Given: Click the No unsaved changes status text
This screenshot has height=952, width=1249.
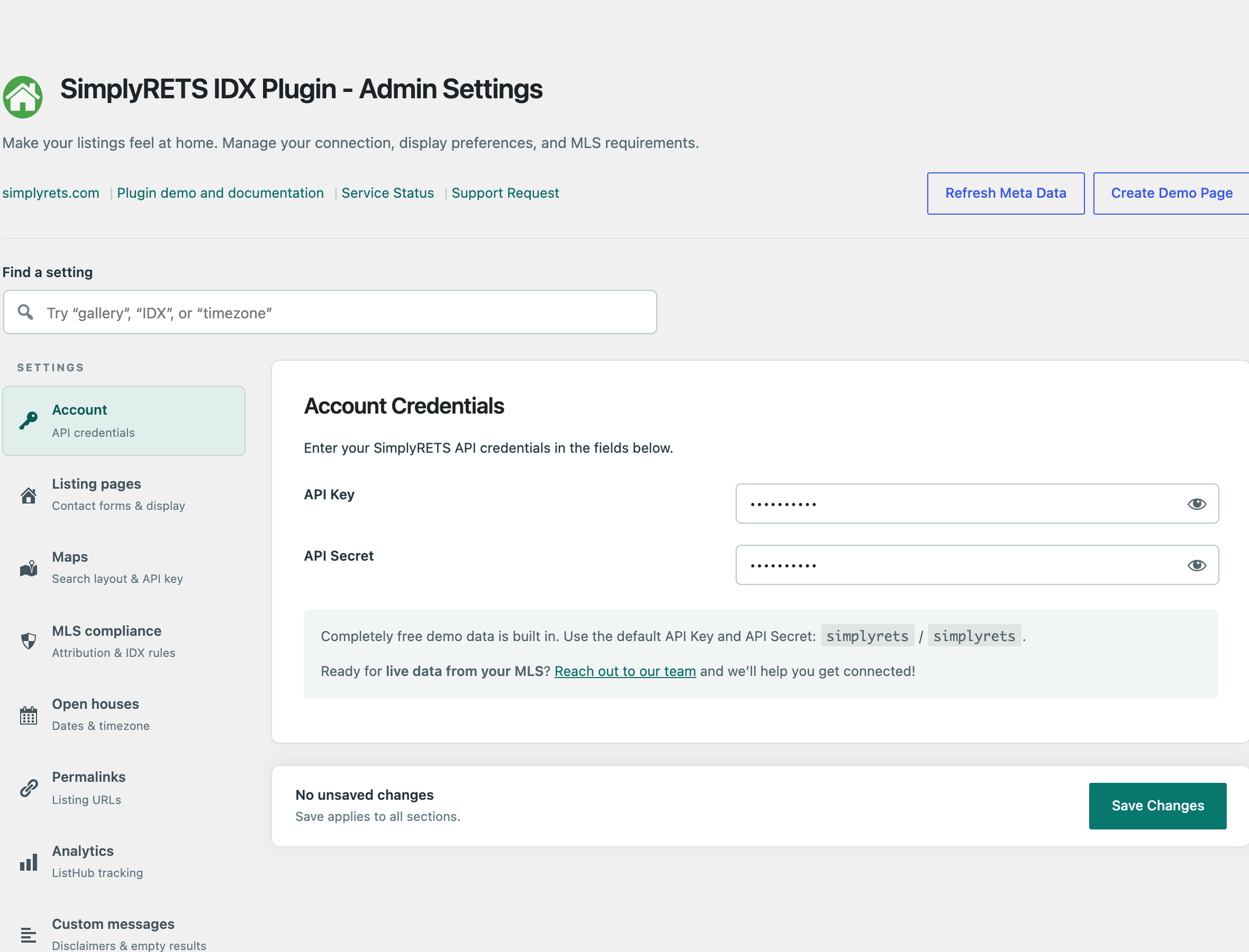Looking at the screenshot, I should coord(365,795).
